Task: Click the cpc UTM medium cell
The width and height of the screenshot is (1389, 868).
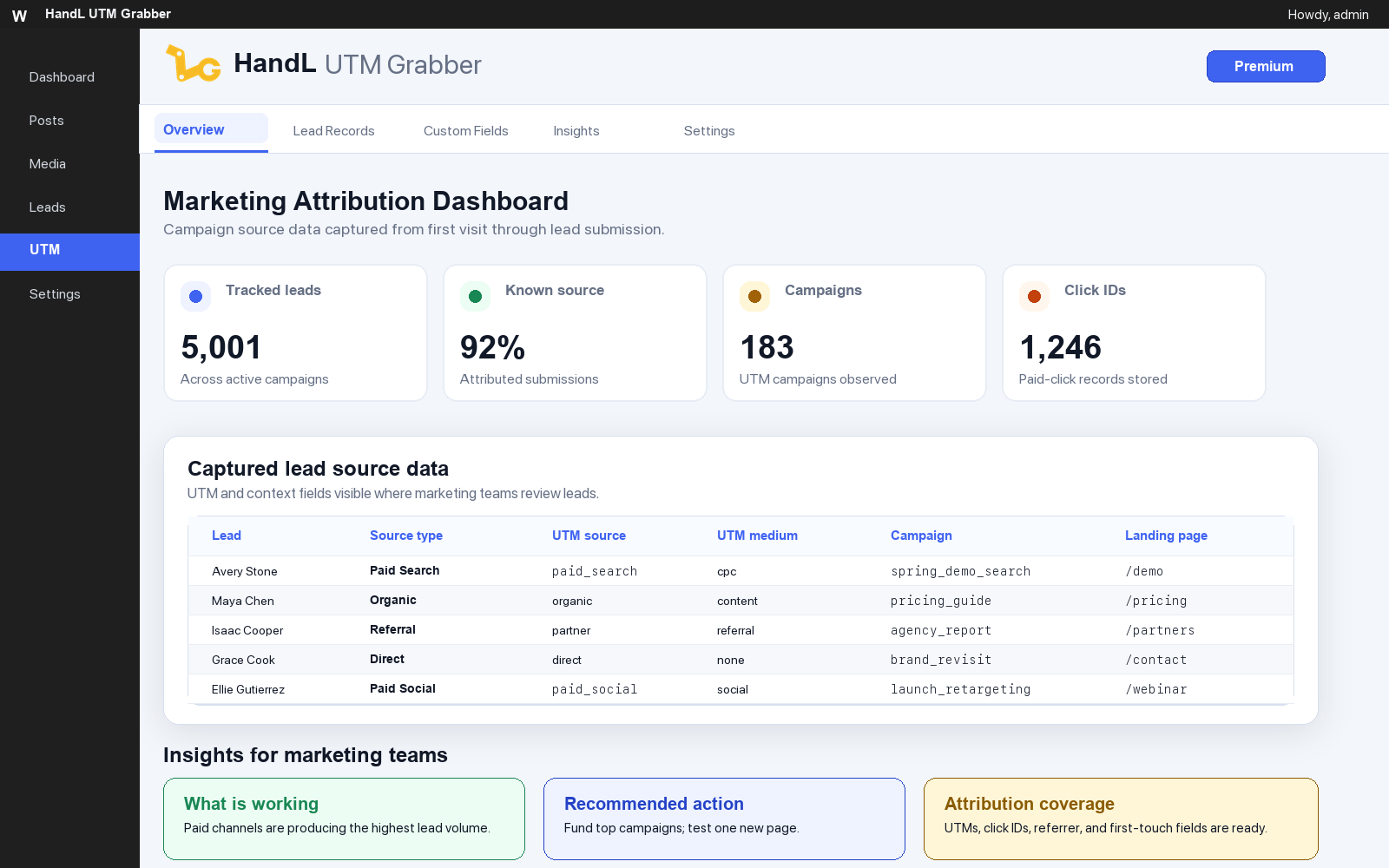Action: [727, 571]
